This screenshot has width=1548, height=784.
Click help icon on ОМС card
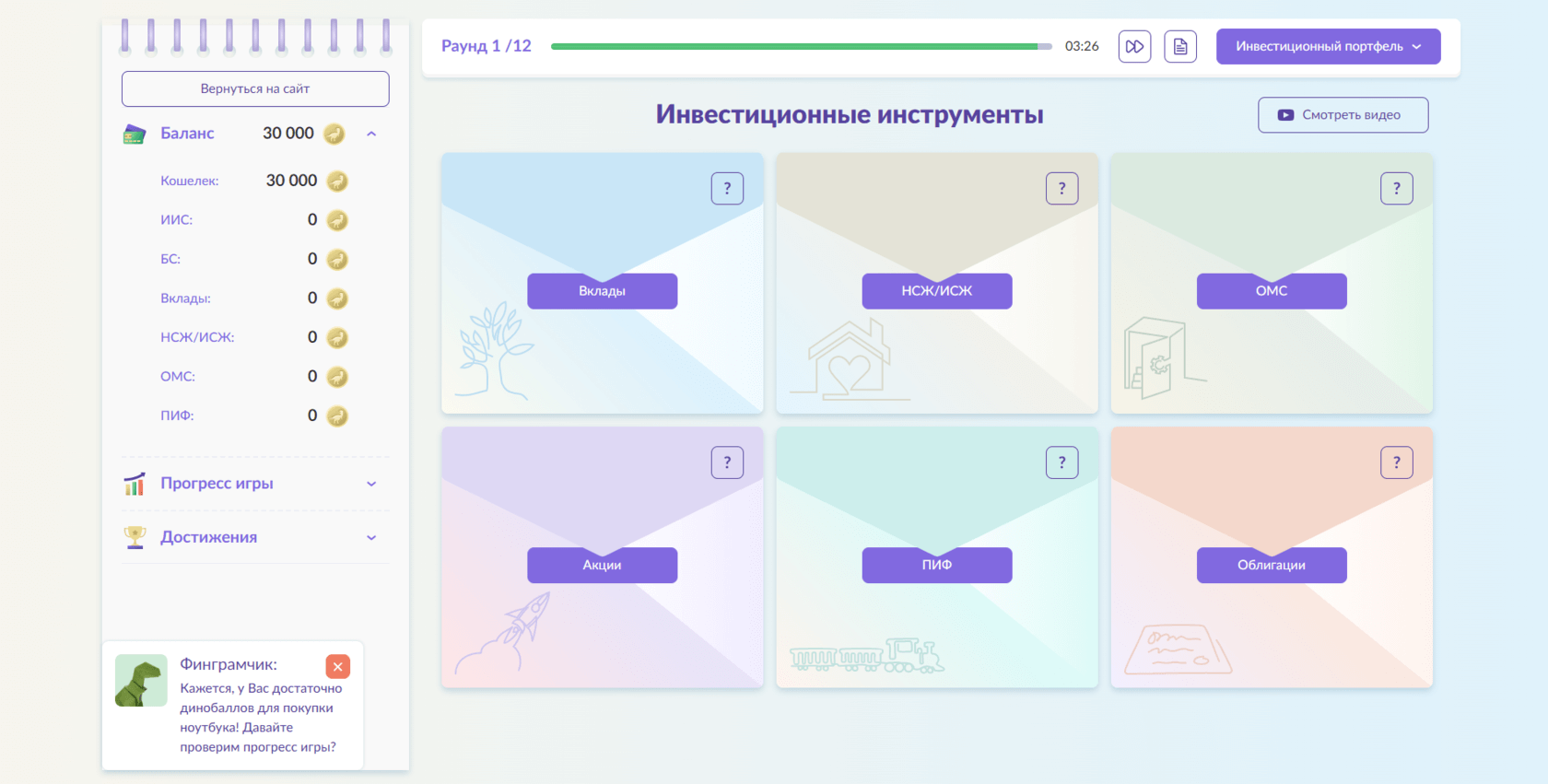(x=1396, y=188)
